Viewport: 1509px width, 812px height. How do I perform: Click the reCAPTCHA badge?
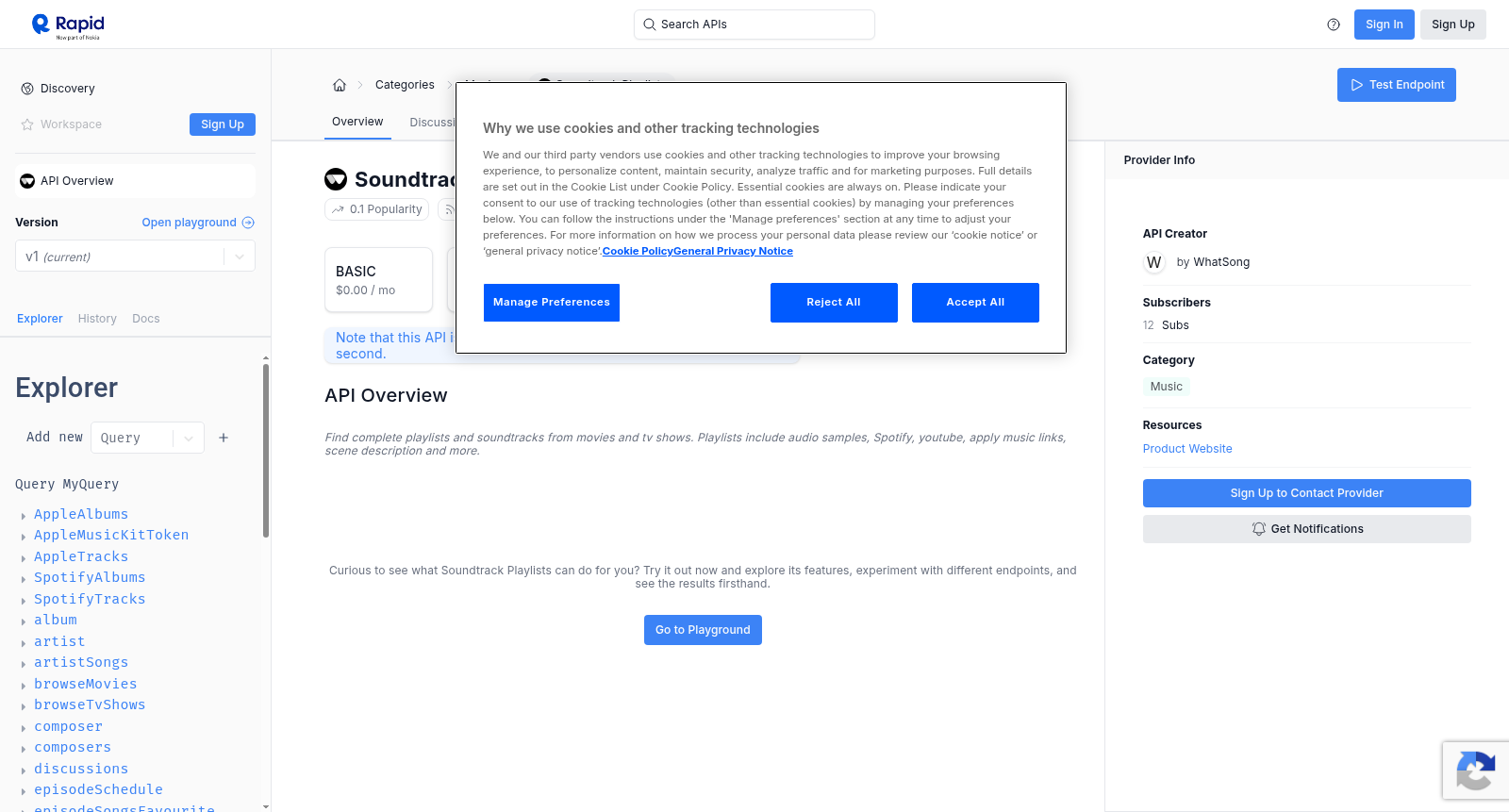(1476, 771)
